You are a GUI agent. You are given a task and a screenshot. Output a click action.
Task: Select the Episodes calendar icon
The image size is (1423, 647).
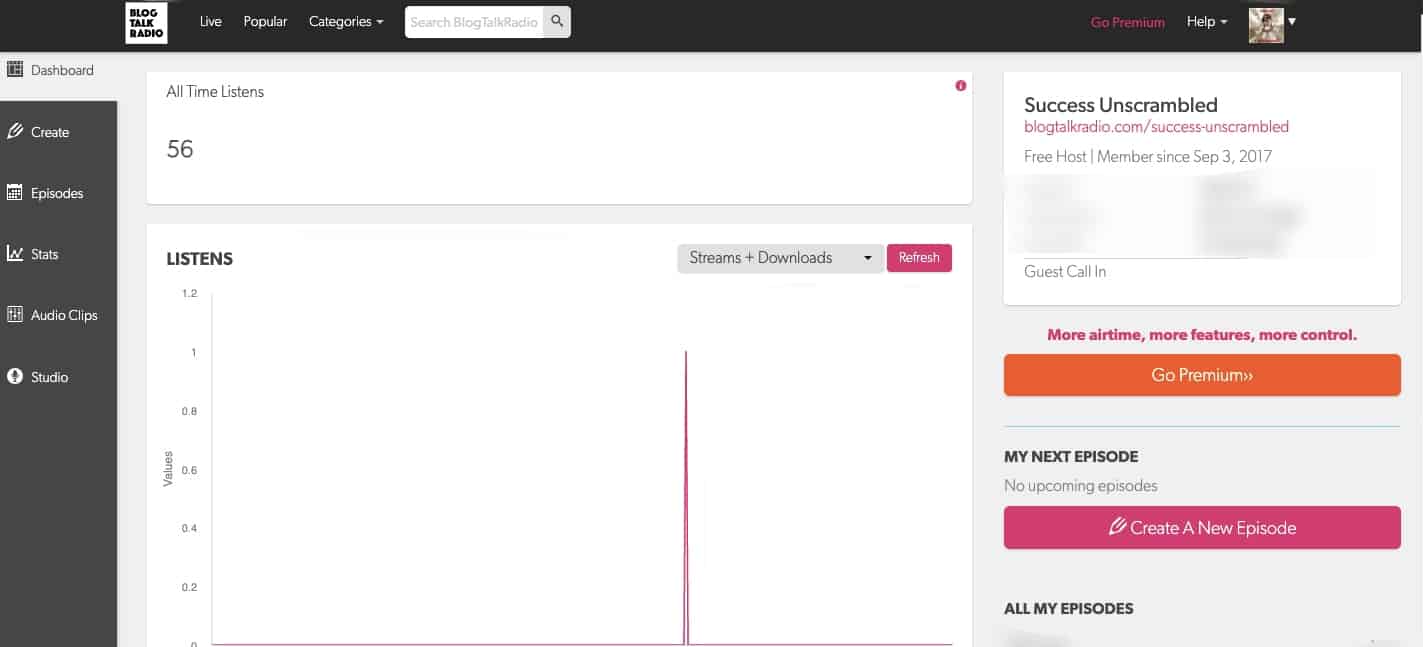pyautogui.click(x=15, y=192)
